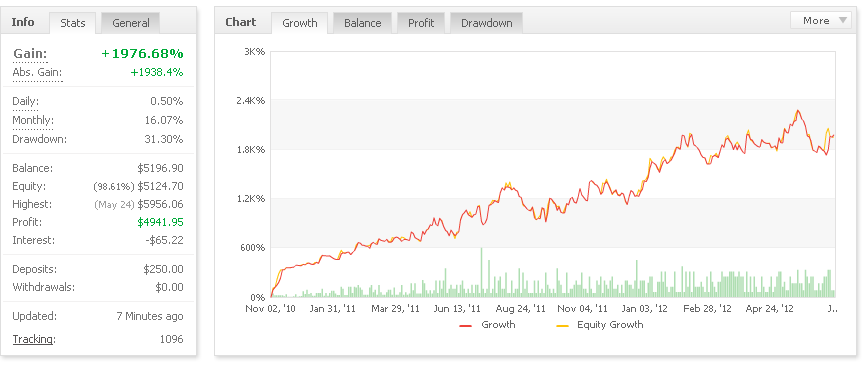Click the Daily stat label

click(26, 102)
